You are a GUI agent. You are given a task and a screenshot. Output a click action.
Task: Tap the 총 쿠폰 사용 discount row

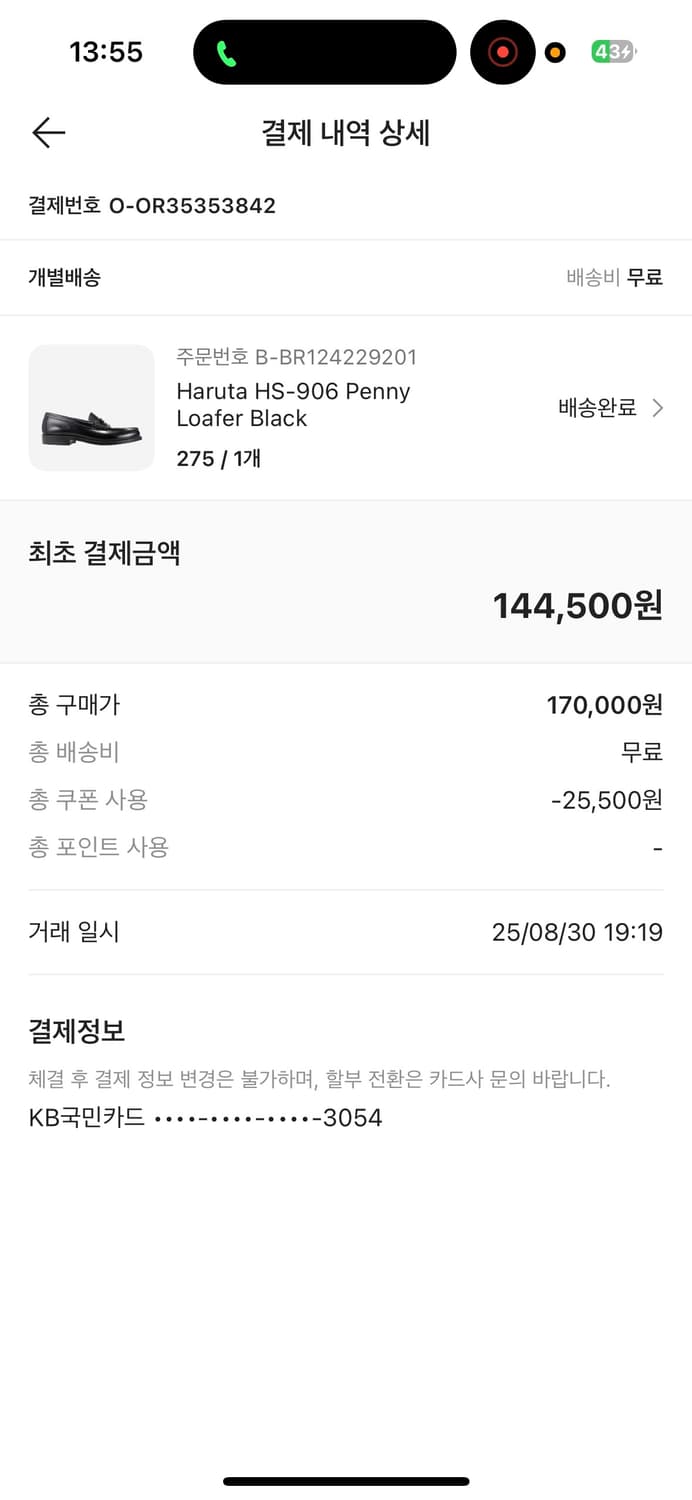tap(345, 799)
